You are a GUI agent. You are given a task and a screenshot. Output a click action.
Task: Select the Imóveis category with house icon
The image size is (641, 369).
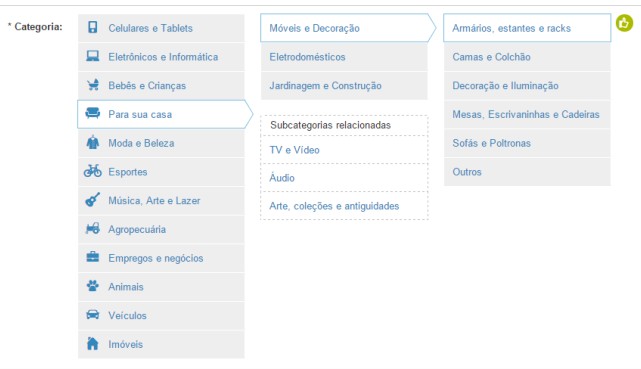click(161, 344)
